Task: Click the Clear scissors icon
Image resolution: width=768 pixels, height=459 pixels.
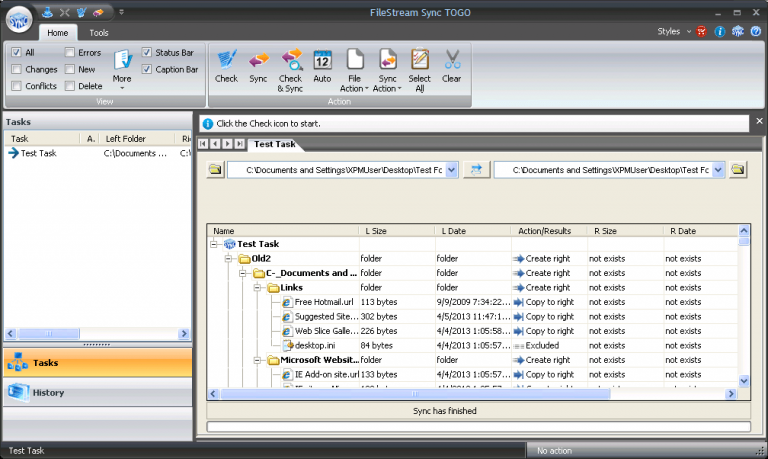Action: tap(452, 67)
